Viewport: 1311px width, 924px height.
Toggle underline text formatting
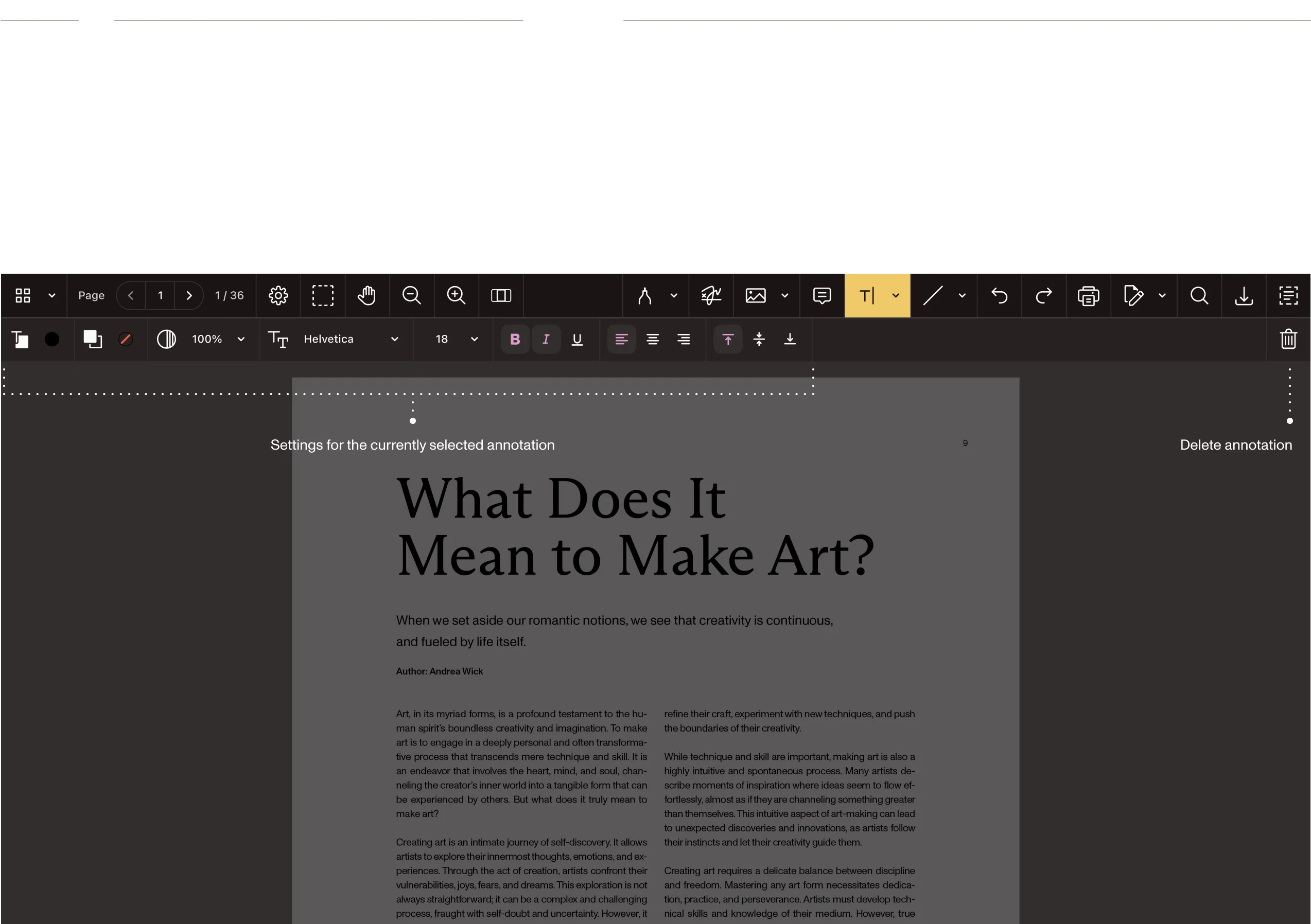(576, 340)
